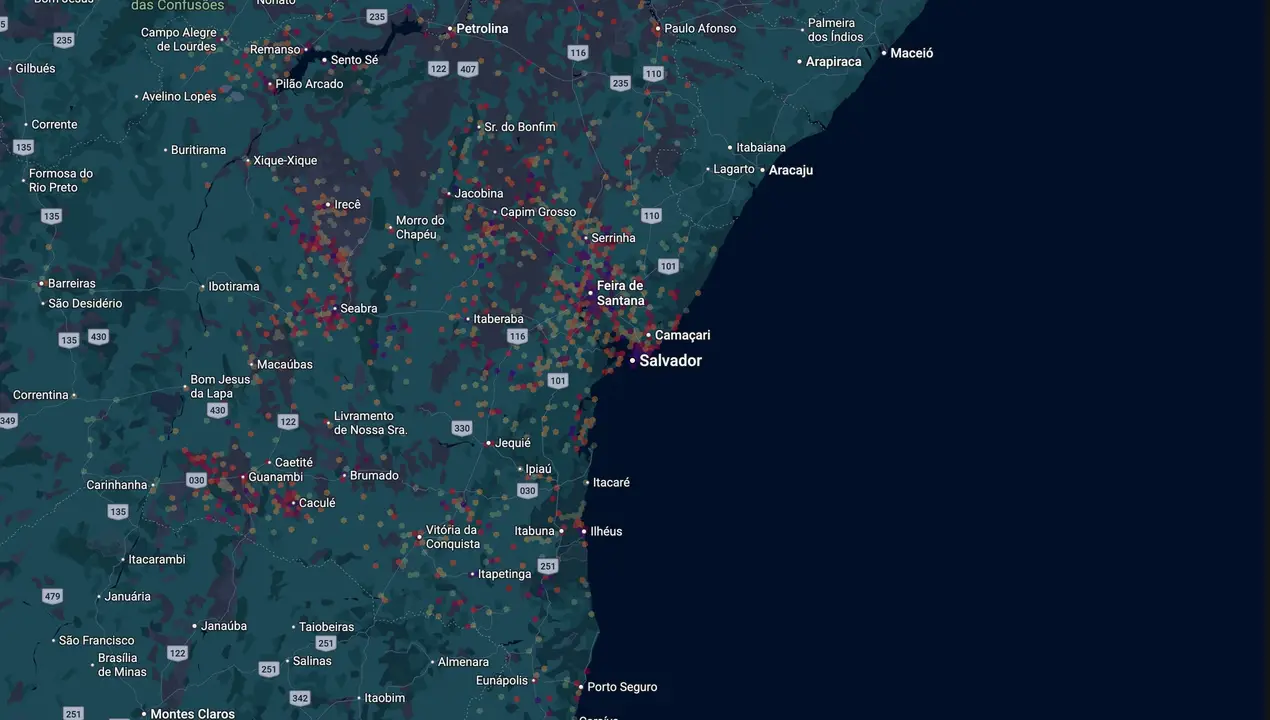This screenshot has height=720, width=1270.
Task: Select the Lagarto label
Action: [x=734, y=169]
